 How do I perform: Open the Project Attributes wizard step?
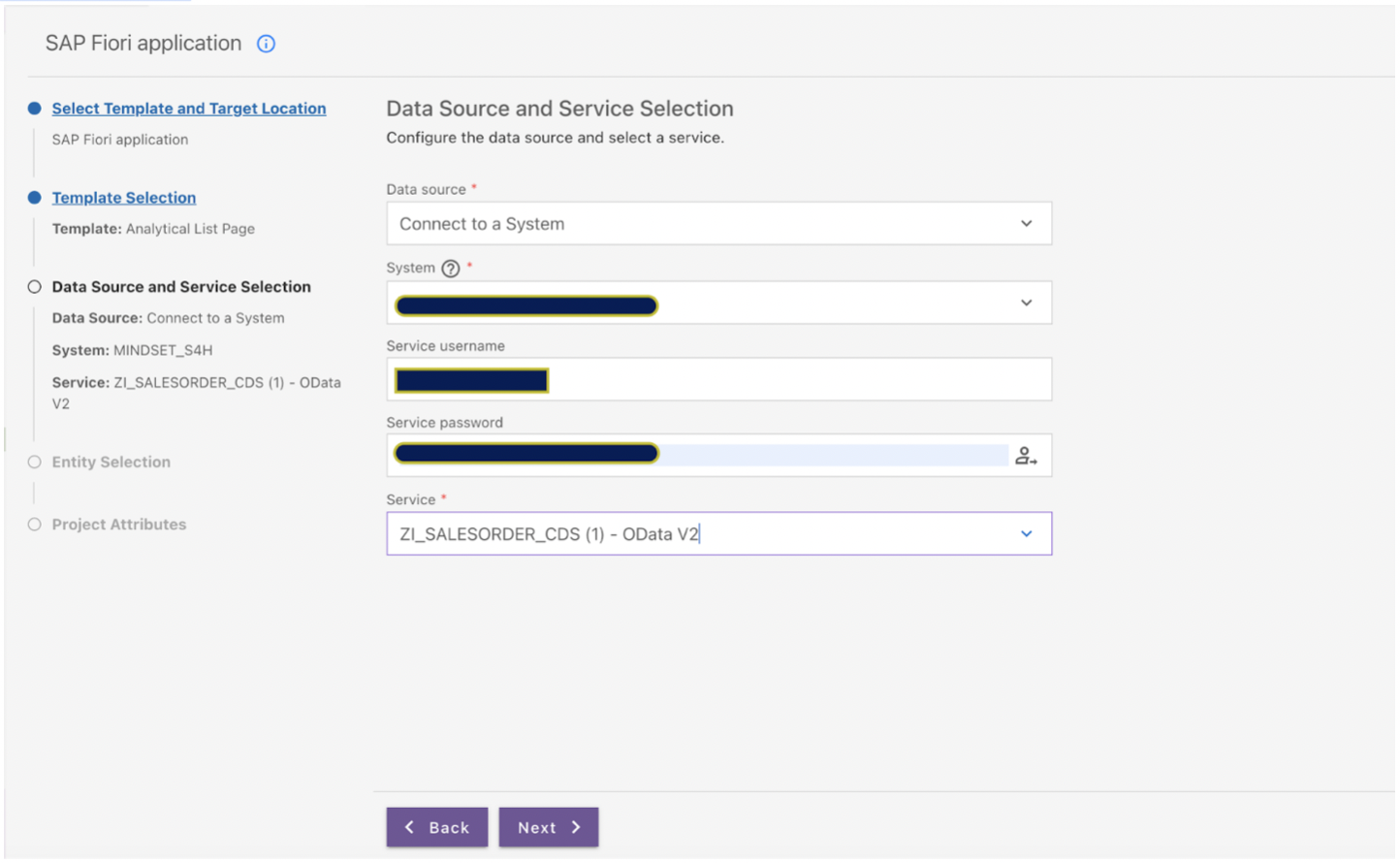pos(119,525)
